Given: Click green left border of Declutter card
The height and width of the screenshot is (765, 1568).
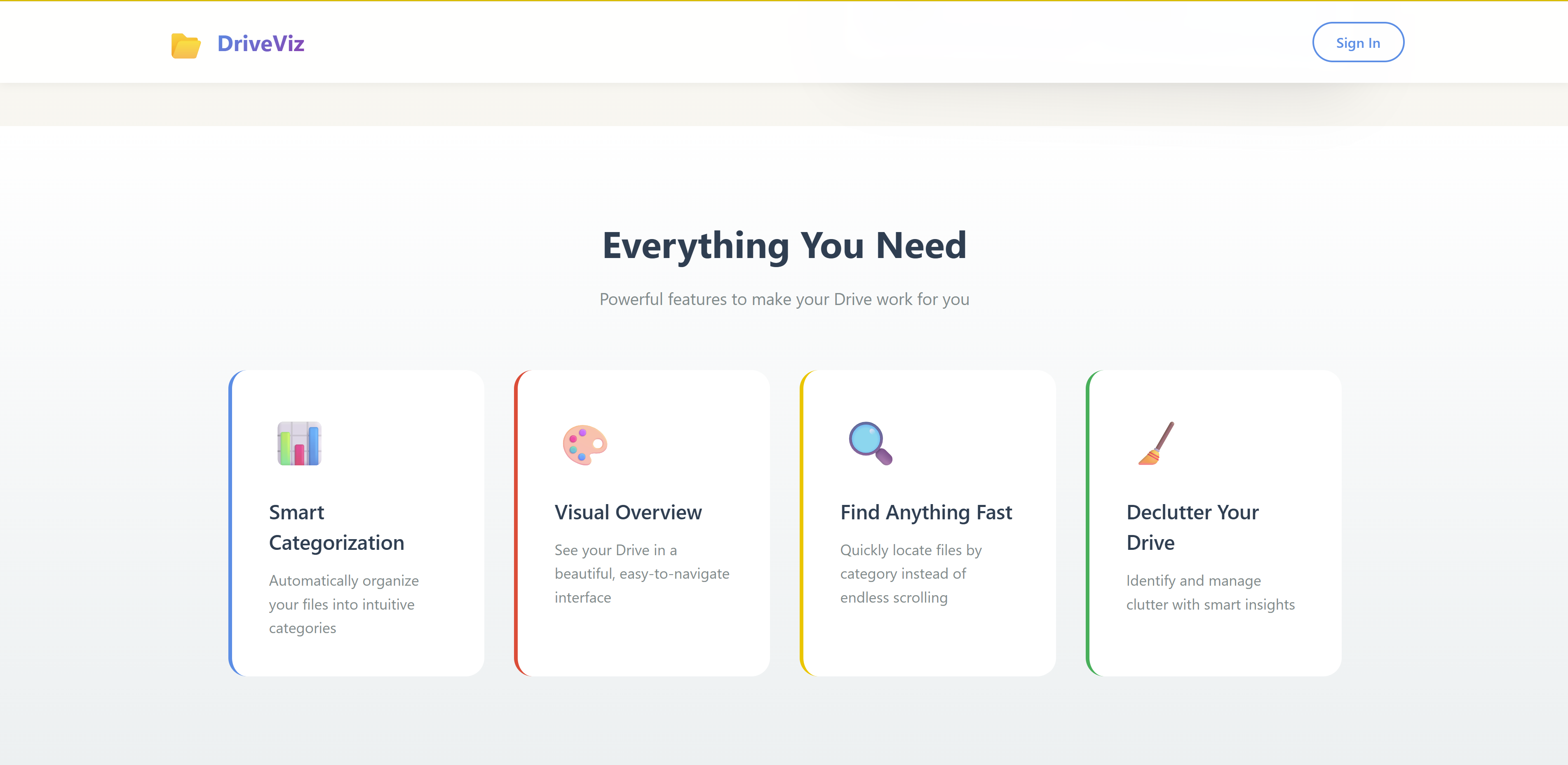Looking at the screenshot, I should pos(1088,523).
